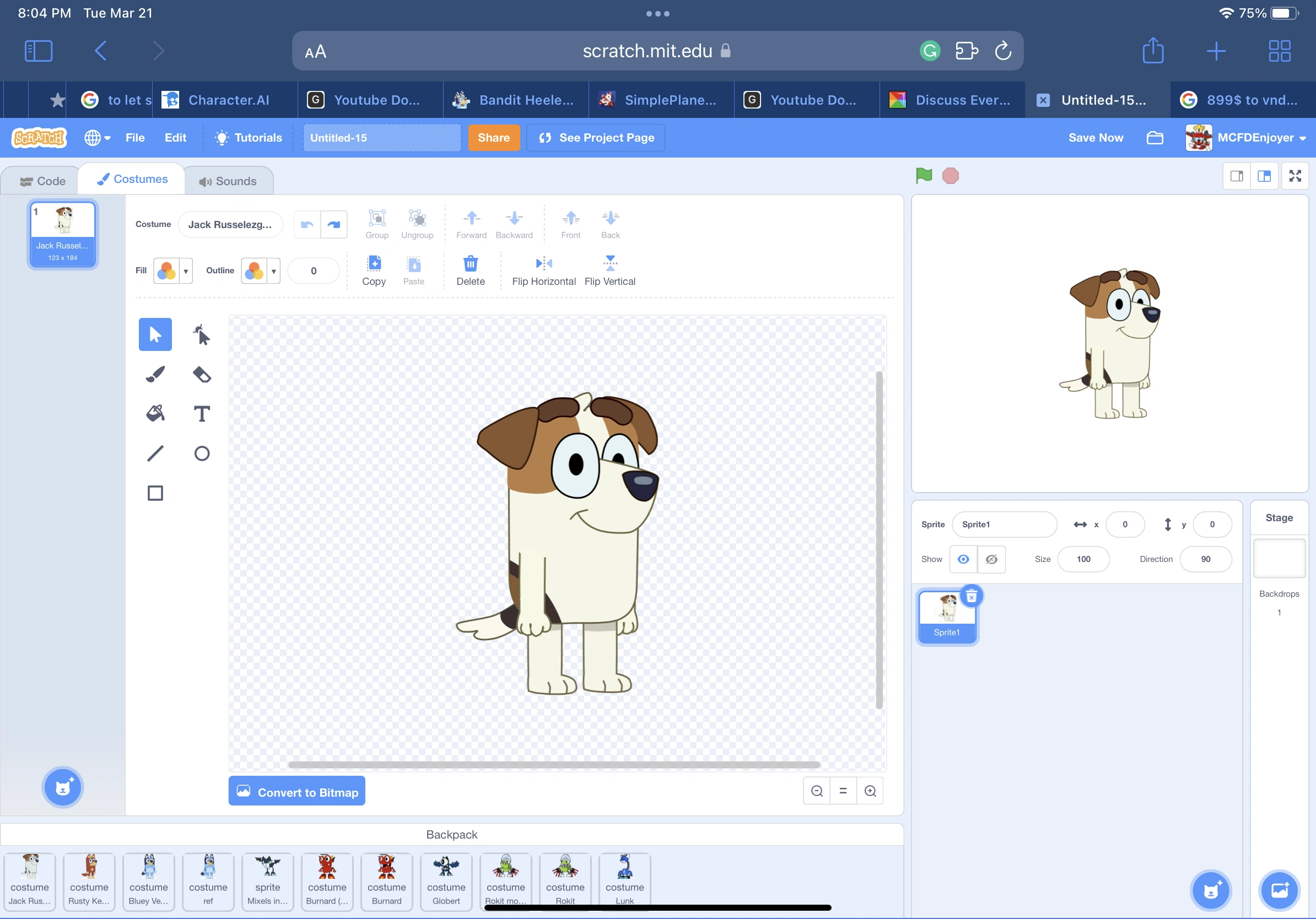Click Flip Horizontal icon
Image resolution: width=1316 pixels, height=919 pixels.
tap(543, 263)
